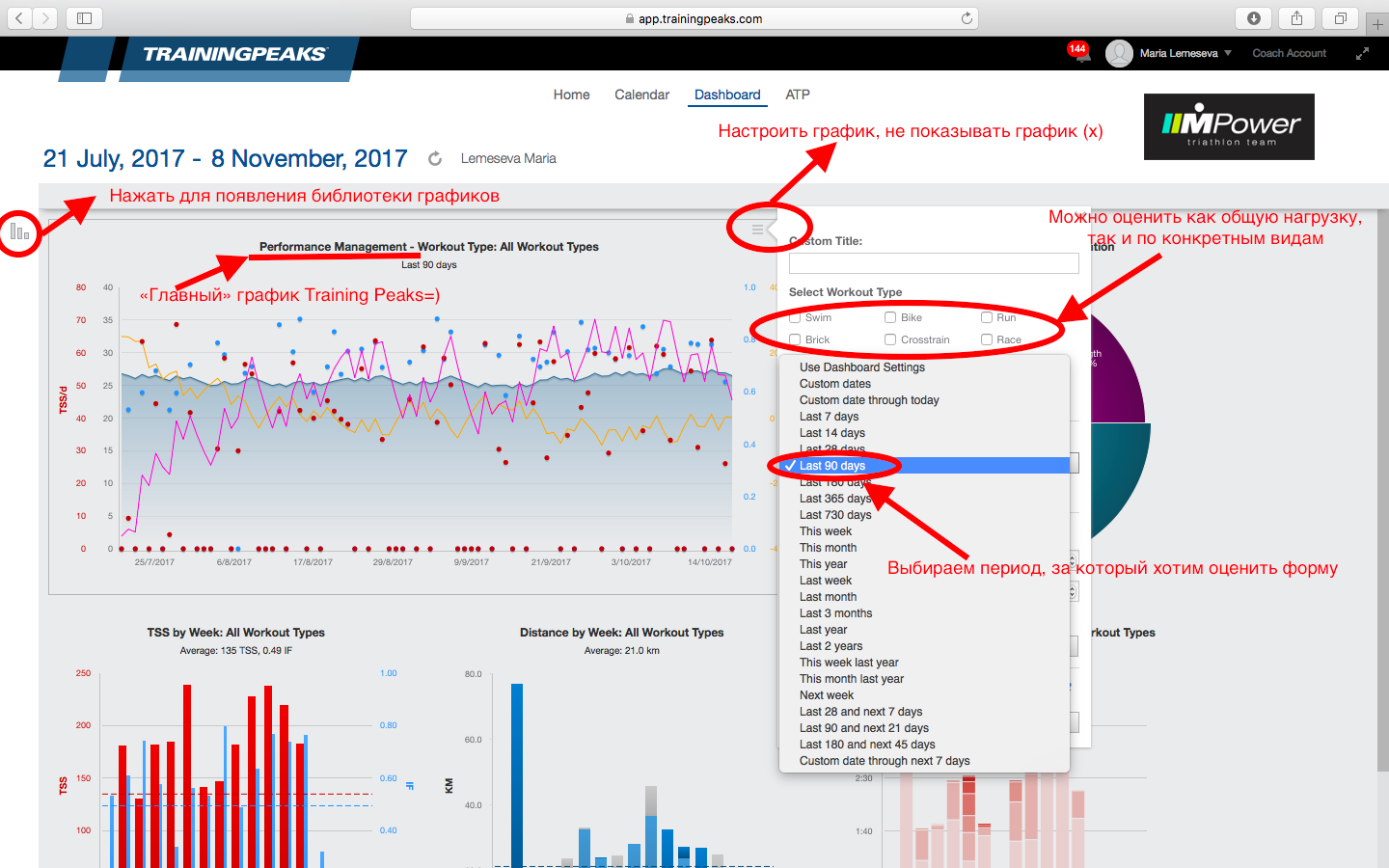Focus the app.trainingpeaks.com address bar

(694, 18)
